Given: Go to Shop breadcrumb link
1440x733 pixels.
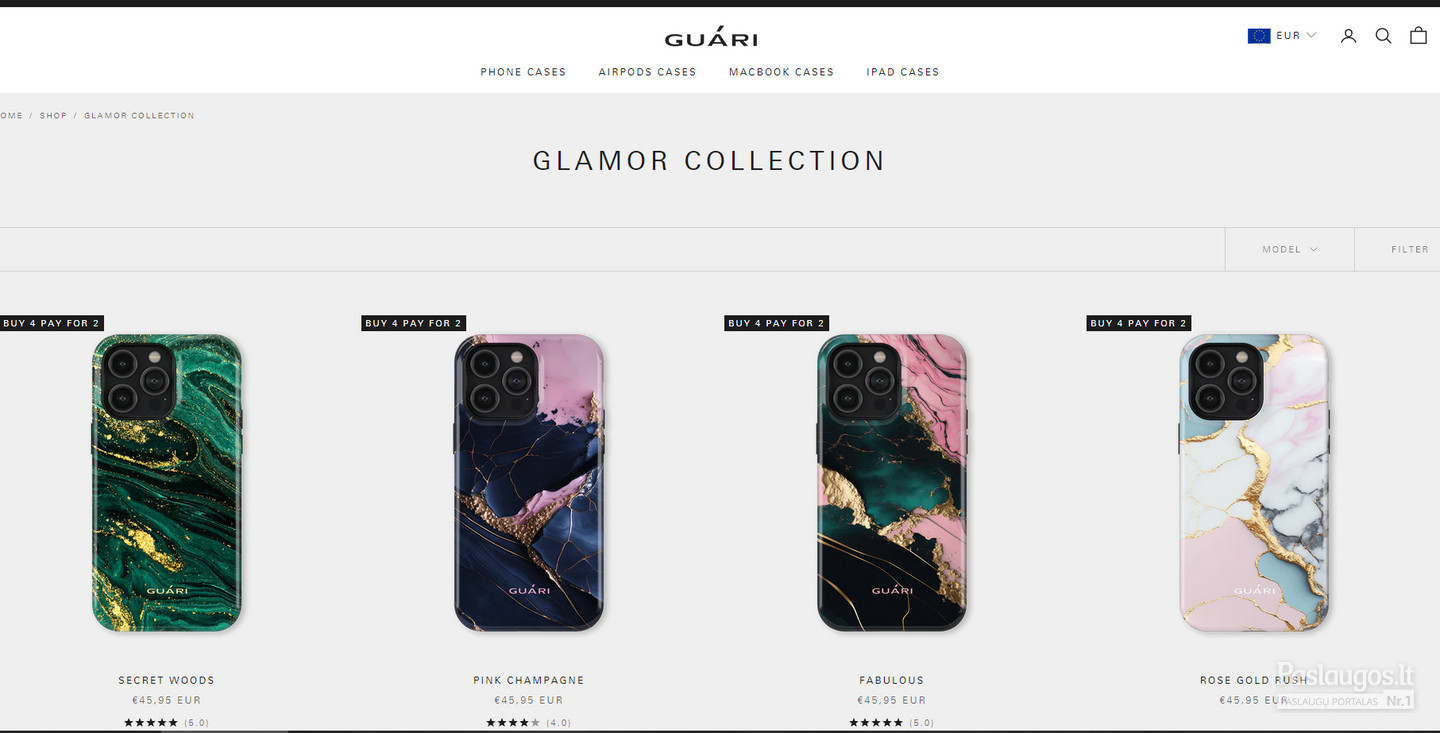Looking at the screenshot, I should pyautogui.click(x=53, y=116).
